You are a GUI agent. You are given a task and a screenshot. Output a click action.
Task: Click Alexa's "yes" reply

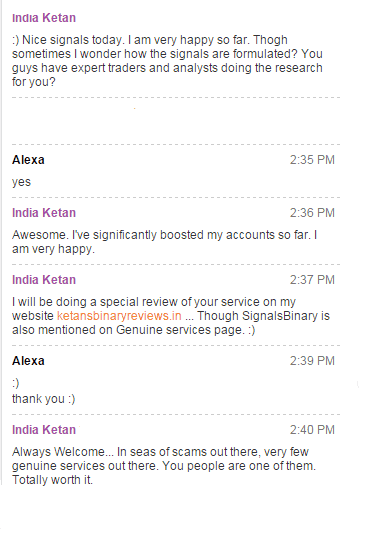(21, 182)
